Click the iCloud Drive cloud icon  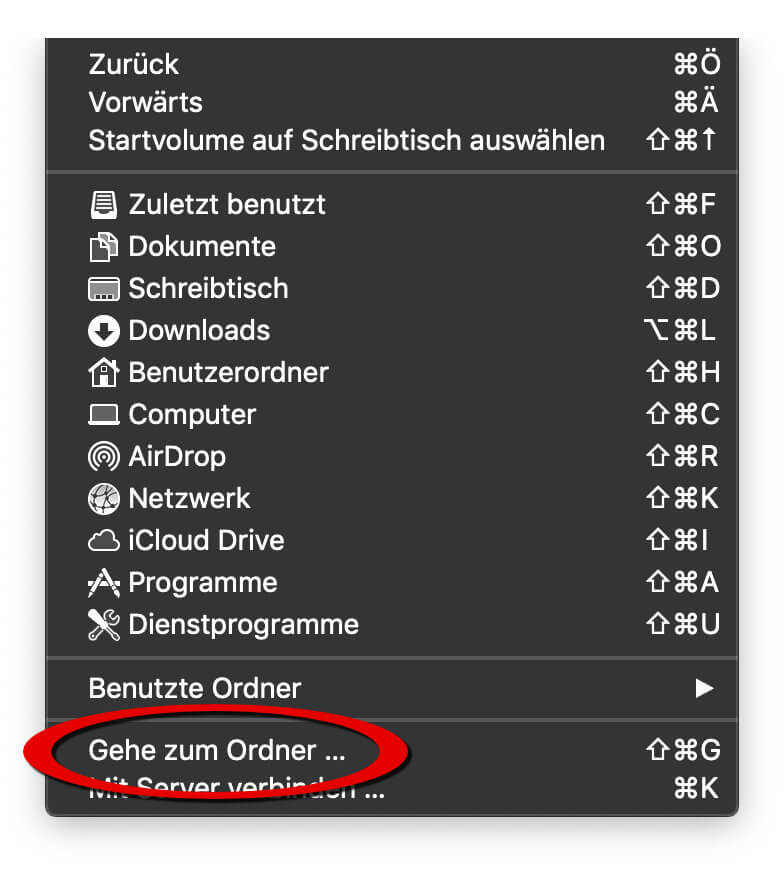104,541
